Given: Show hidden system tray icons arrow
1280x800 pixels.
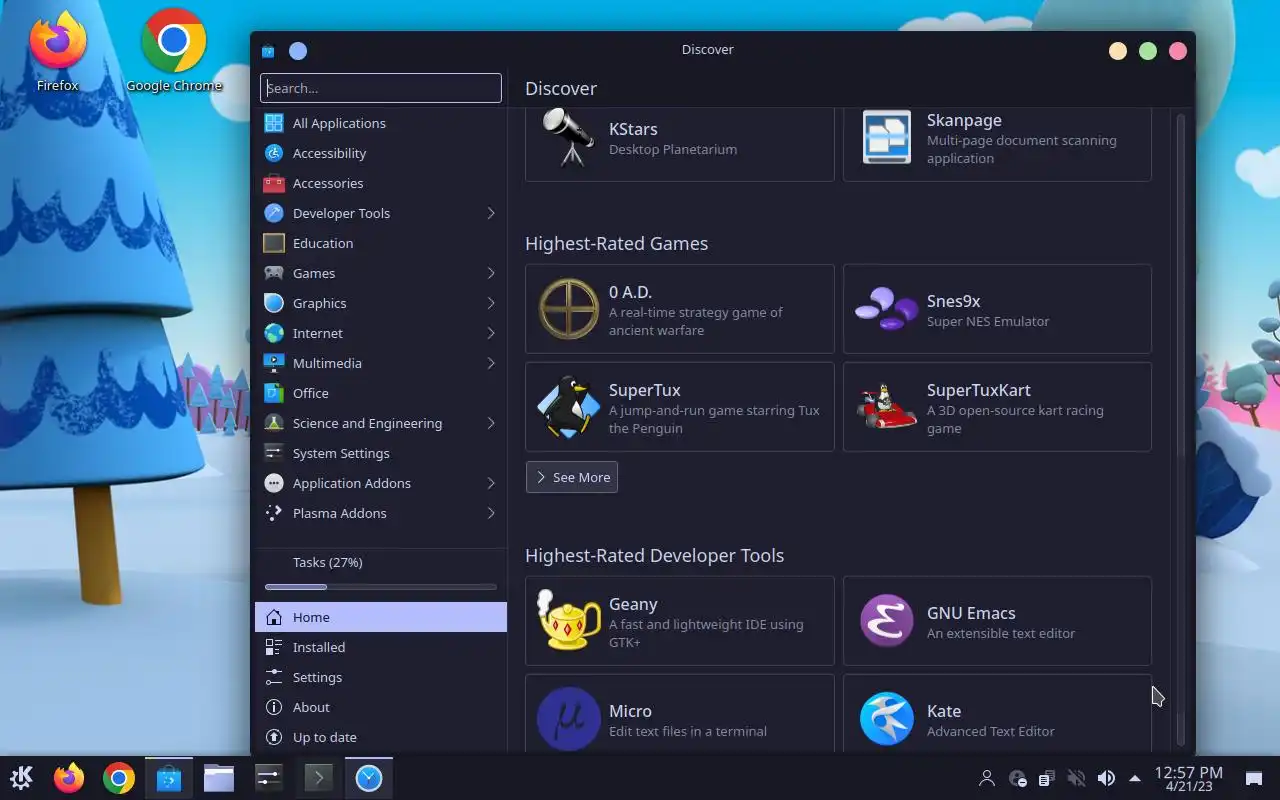Looking at the screenshot, I should coord(1135,778).
